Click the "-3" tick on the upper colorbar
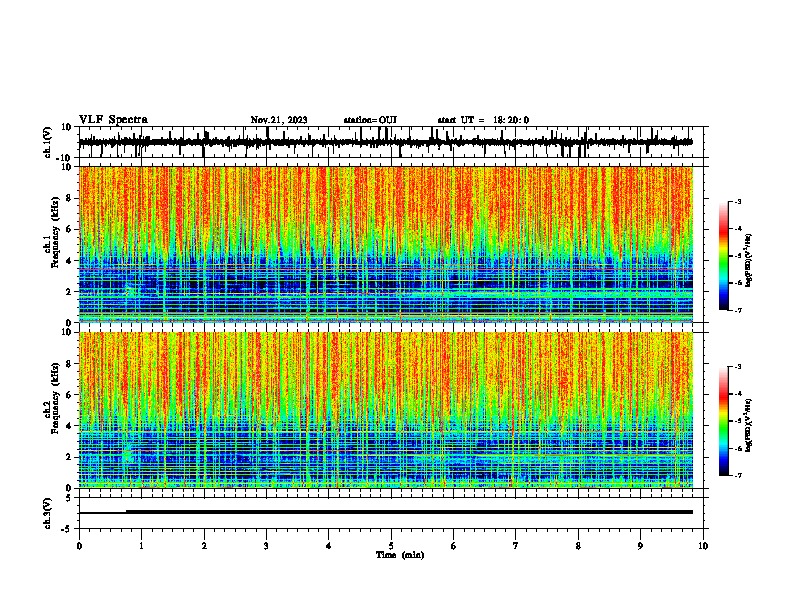This screenshot has width=792, height=612. coord(738,201)
